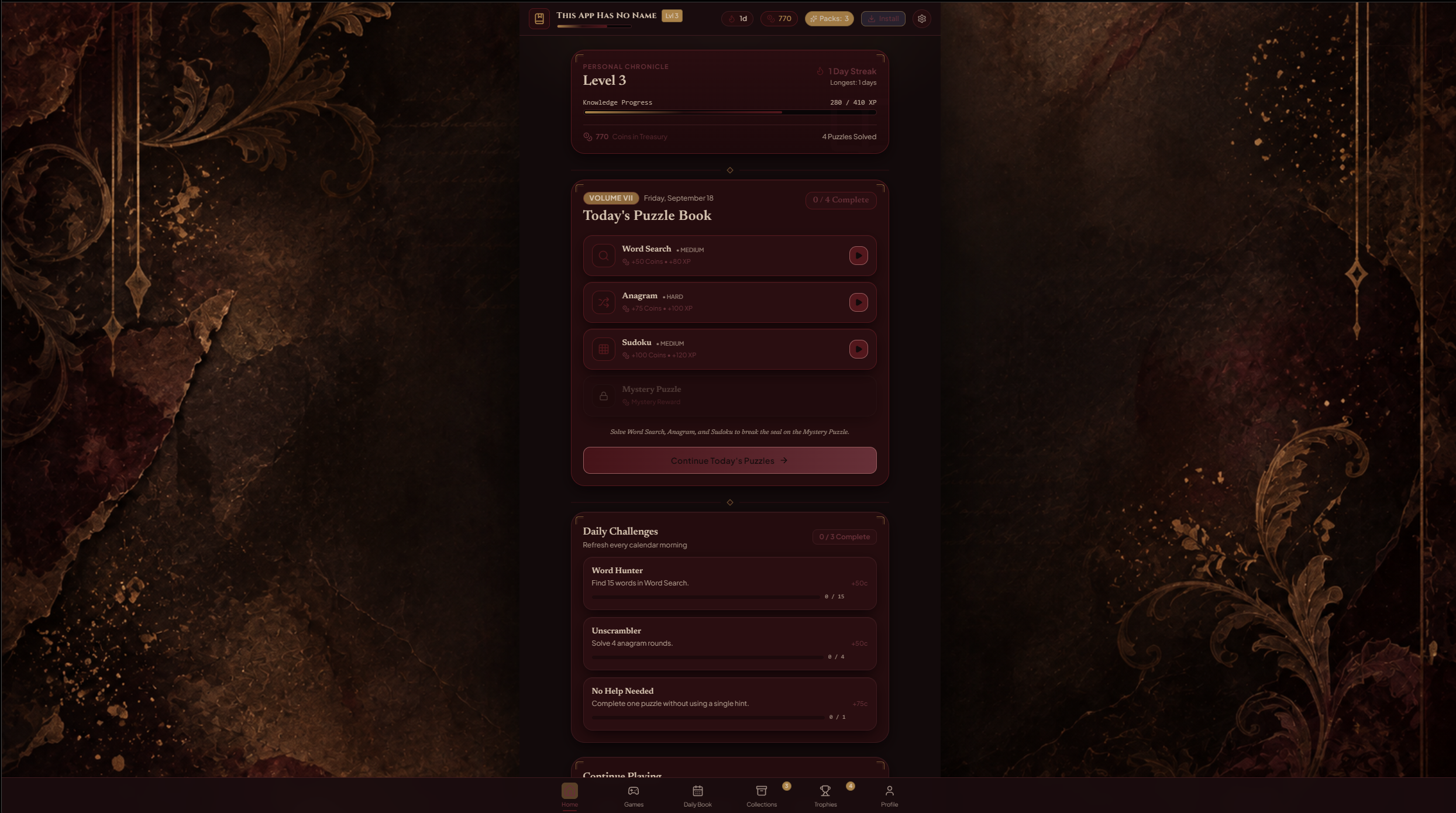Click the Trophies notification badge

pyautogui.click(x=851, y=786)
